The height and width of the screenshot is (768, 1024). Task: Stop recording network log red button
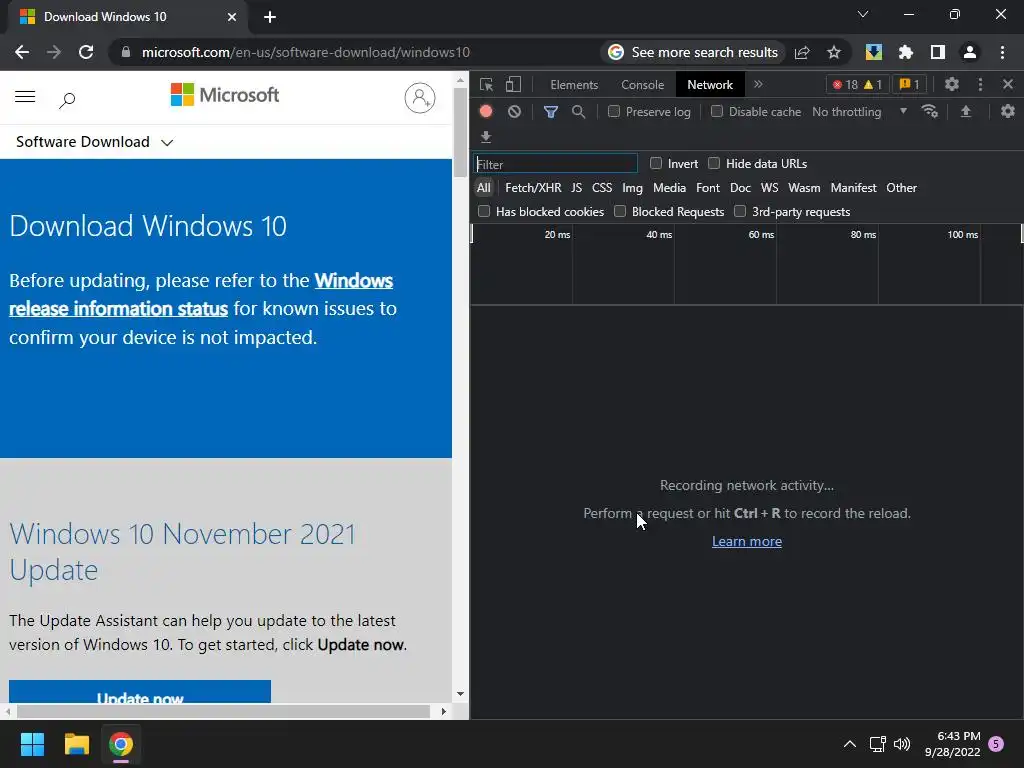(486, 112)
